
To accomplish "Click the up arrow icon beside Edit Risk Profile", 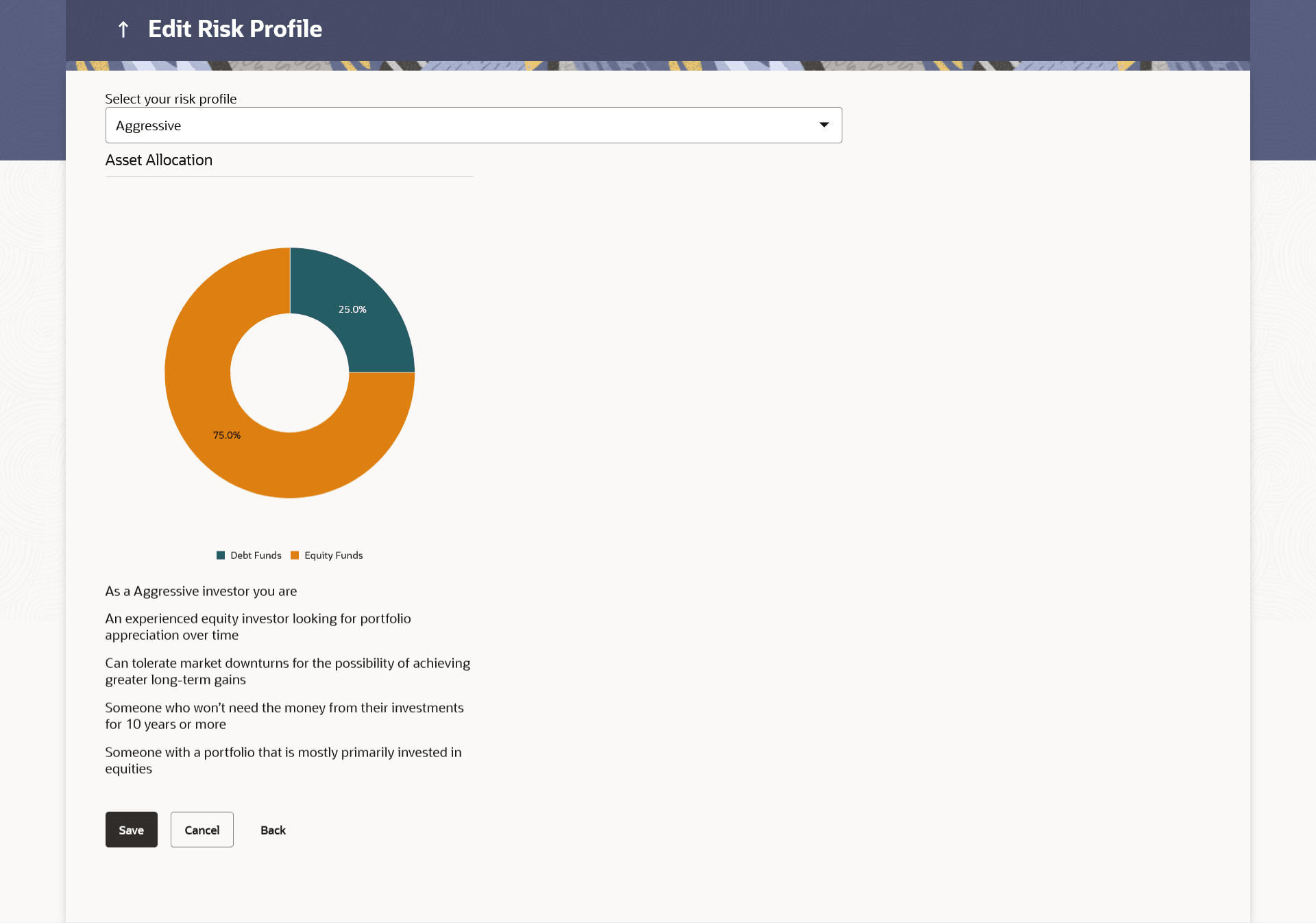I will (x=123, y=29).
